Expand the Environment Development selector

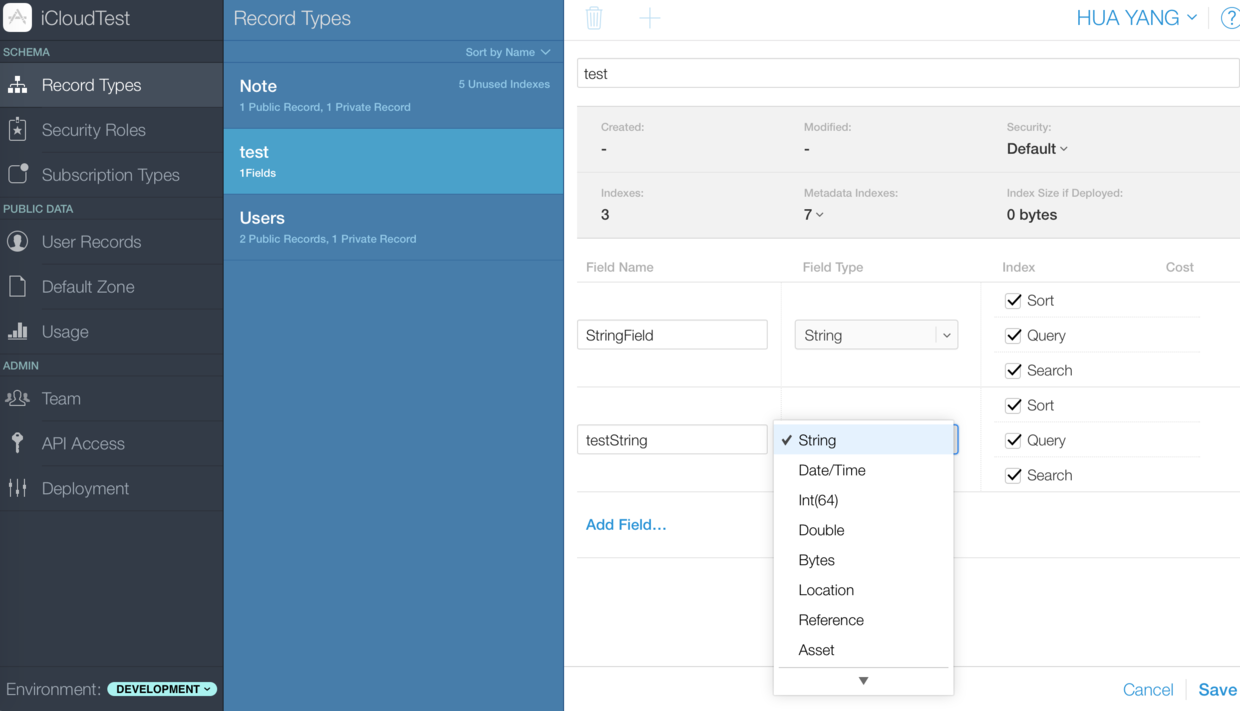coord(162,689)
